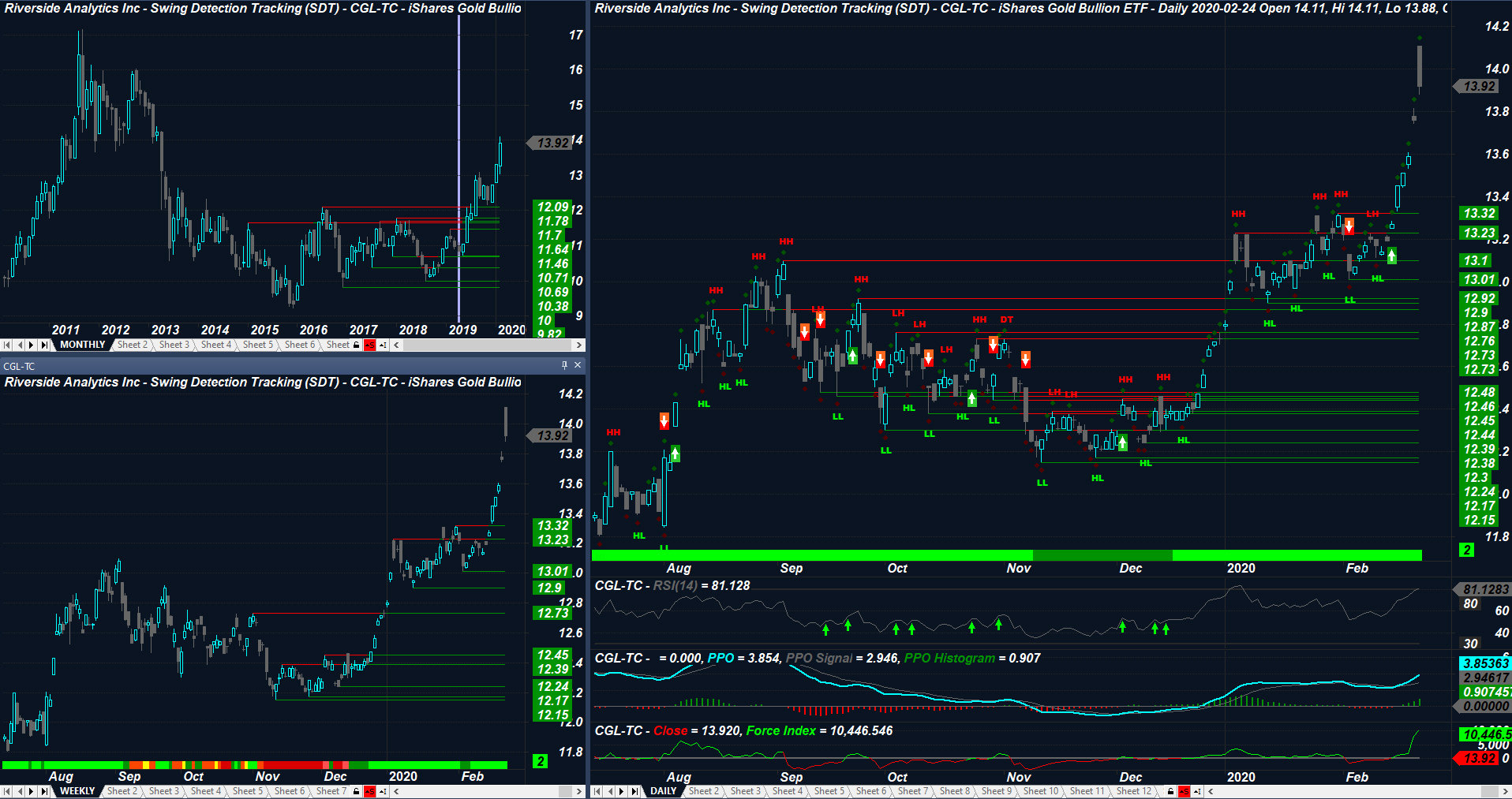Image resolution: width=1512 pixels, height=799 pixels.
Task: Toggle red S symbol link in WEEKLY tab bar
Action: (x=369, y=791)
